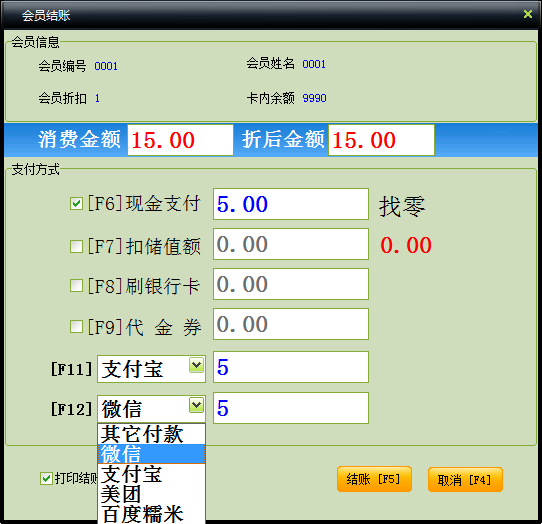Click the 折后金额 field showing 15.00
Viewport: 542px width, 524px height.
tap(381, 140)
